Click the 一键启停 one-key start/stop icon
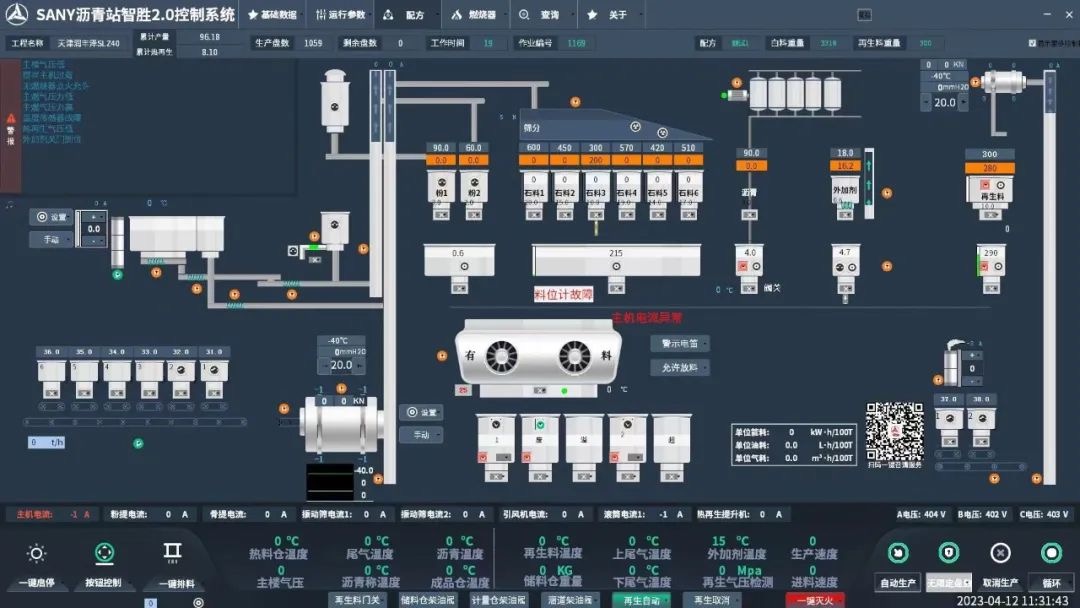Viewport: 1080px width, 608px height. click(x=36, y=554)
